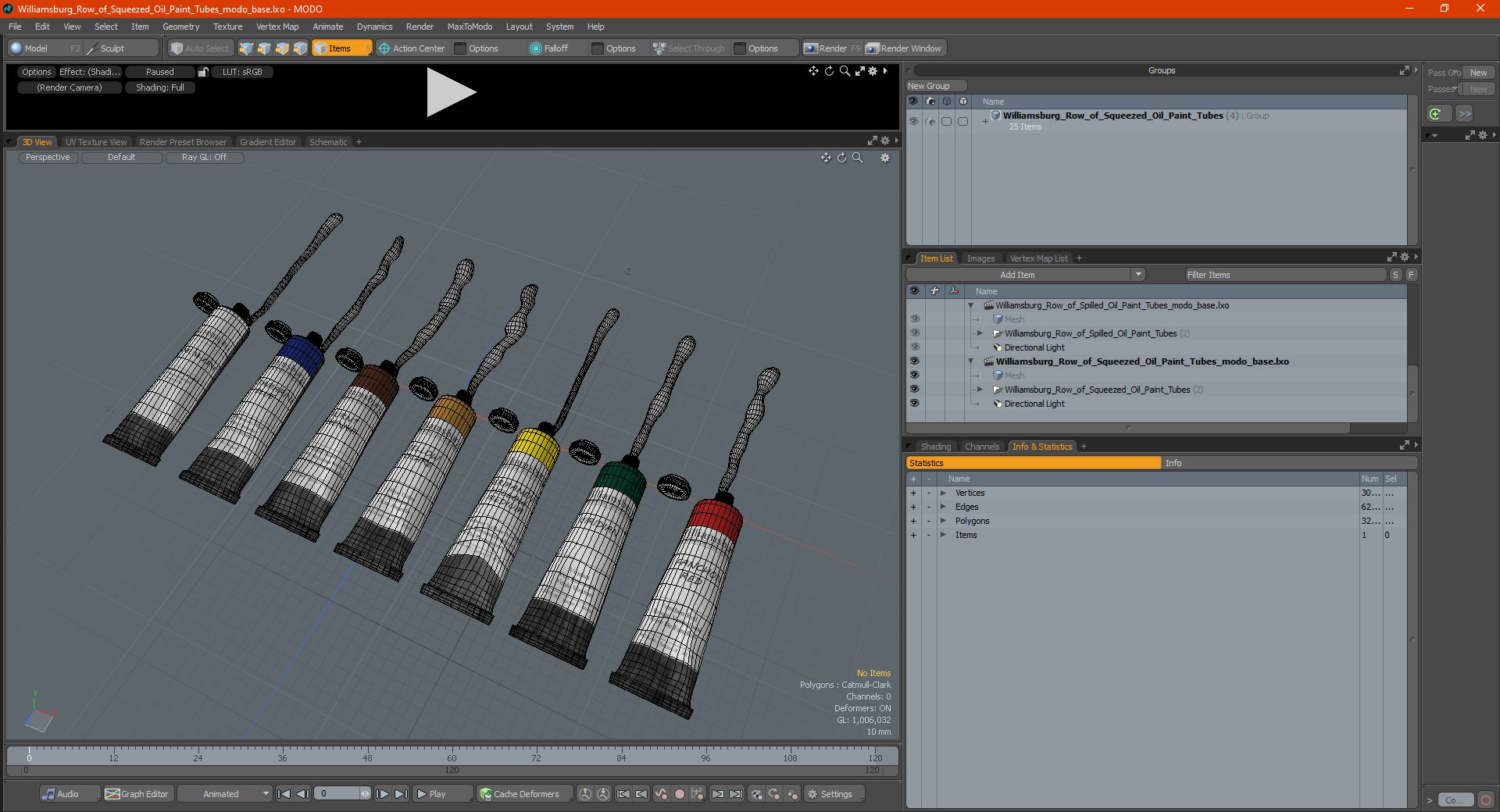This screenshot has height=812, width=1500.
Task: Expand Williamsburg_Row_of_Spilled_Oil_Paint_Tubes group
Action: click(x=980, y=333)
